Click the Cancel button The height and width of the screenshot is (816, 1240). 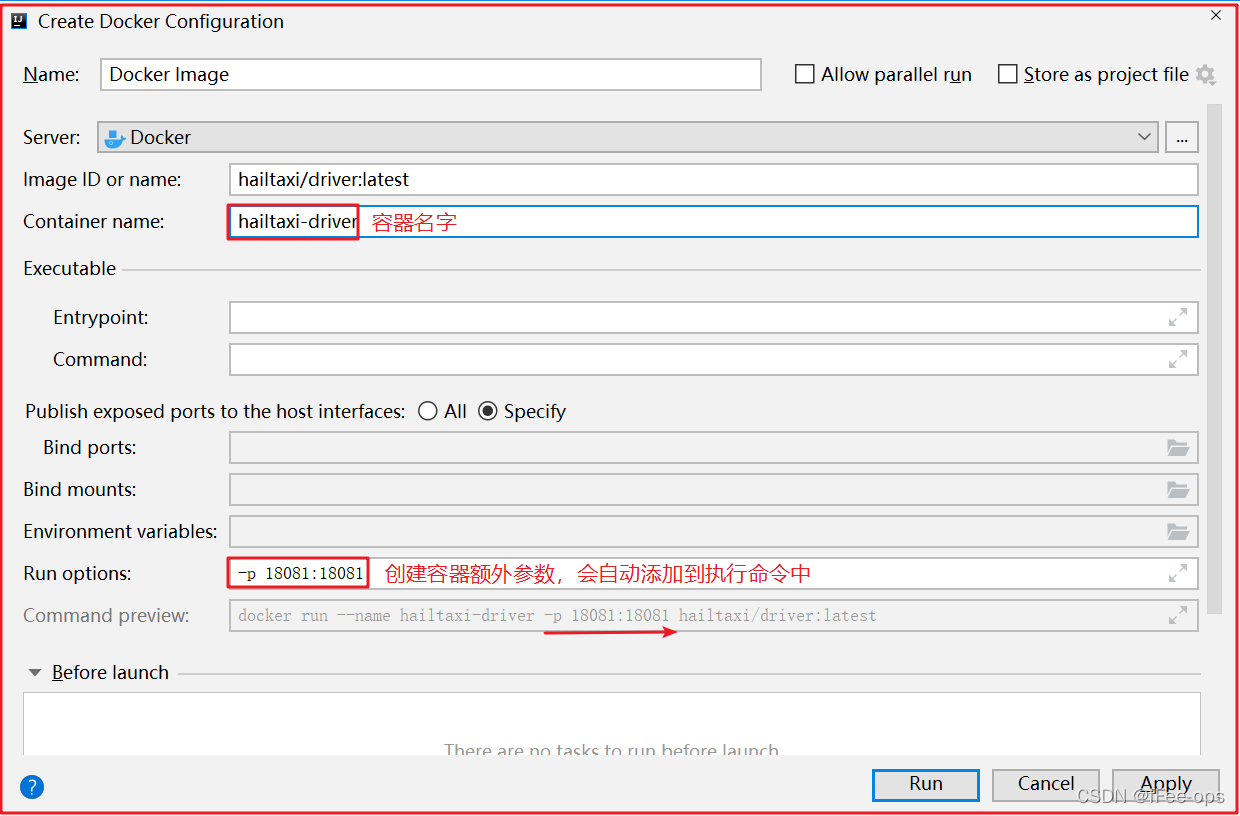[x=1046, y=784]
